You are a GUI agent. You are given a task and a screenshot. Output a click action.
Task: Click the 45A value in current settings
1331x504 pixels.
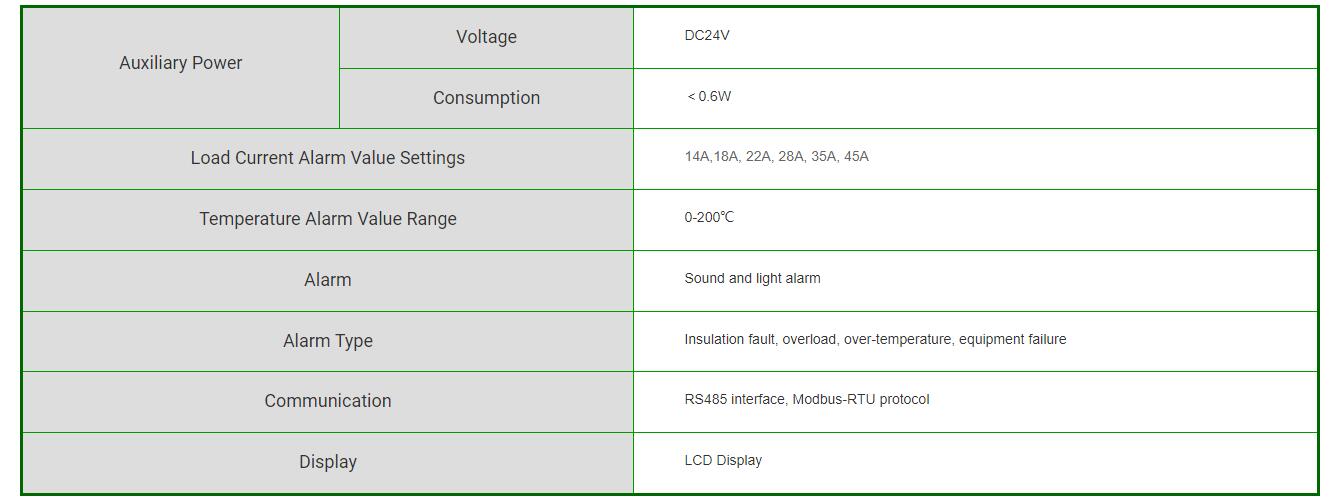point(856,157)
